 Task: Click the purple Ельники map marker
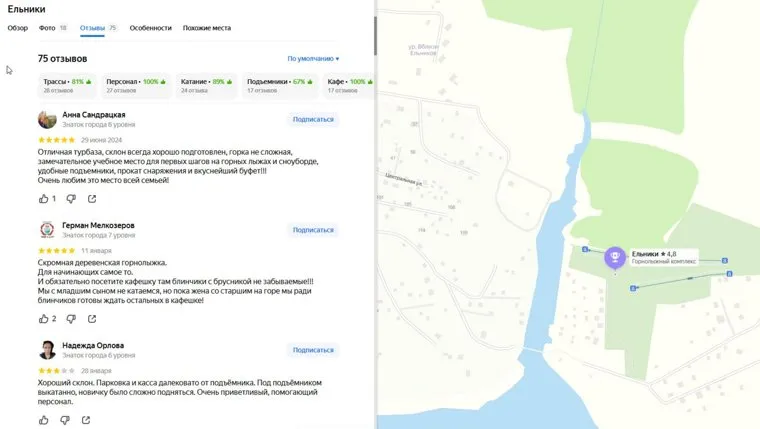614,257
